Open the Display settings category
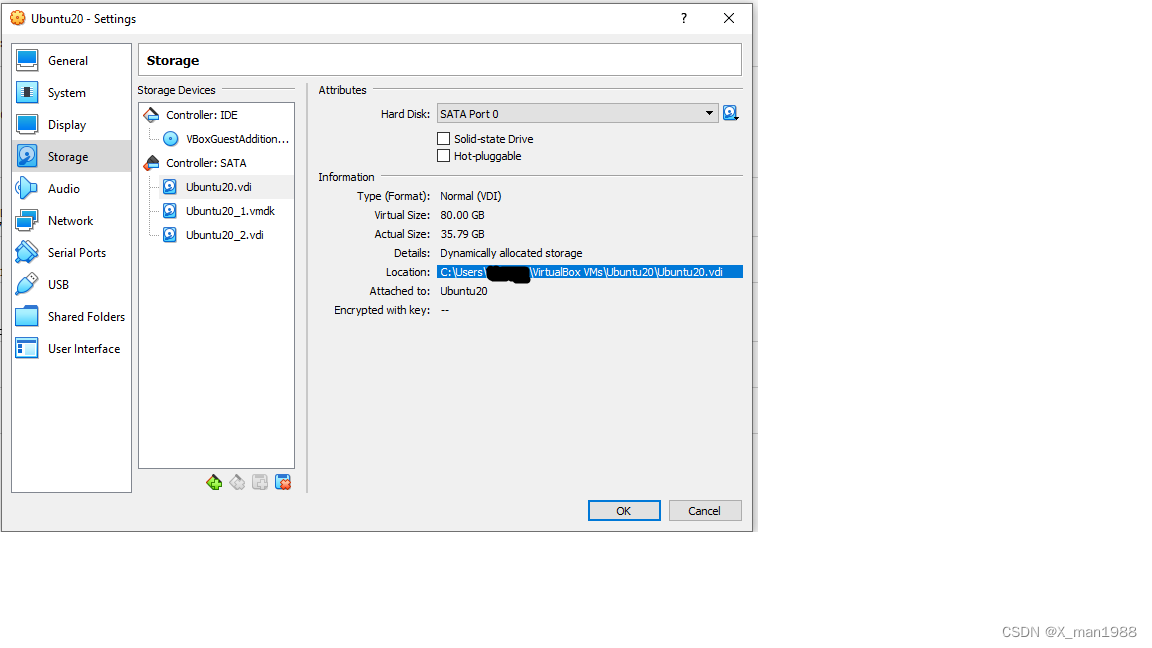1152x648 pixels. click(x=71, y=125)
